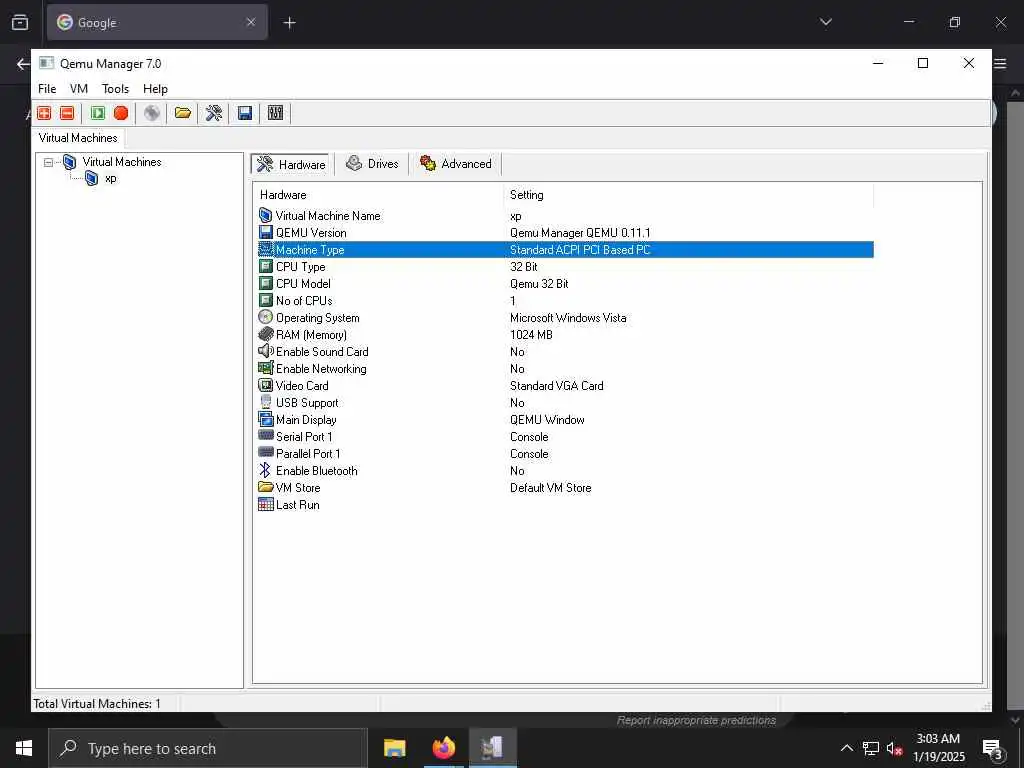
Task: Start the VM with the green play icon
Action: point(98,113)
